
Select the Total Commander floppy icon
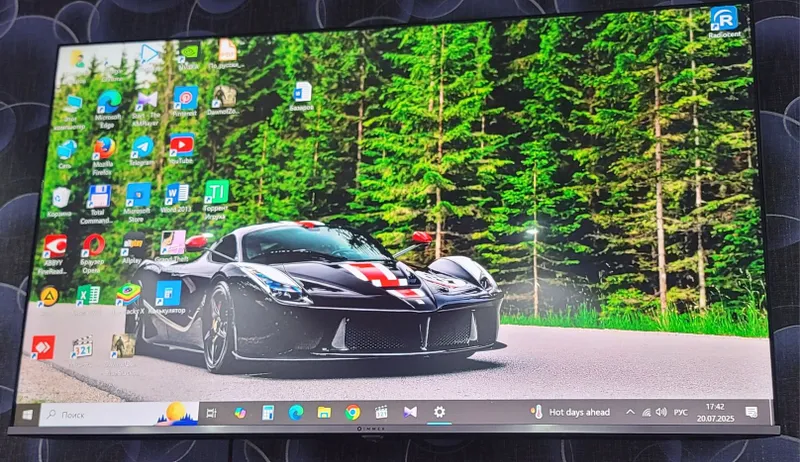tap(98, 196)
